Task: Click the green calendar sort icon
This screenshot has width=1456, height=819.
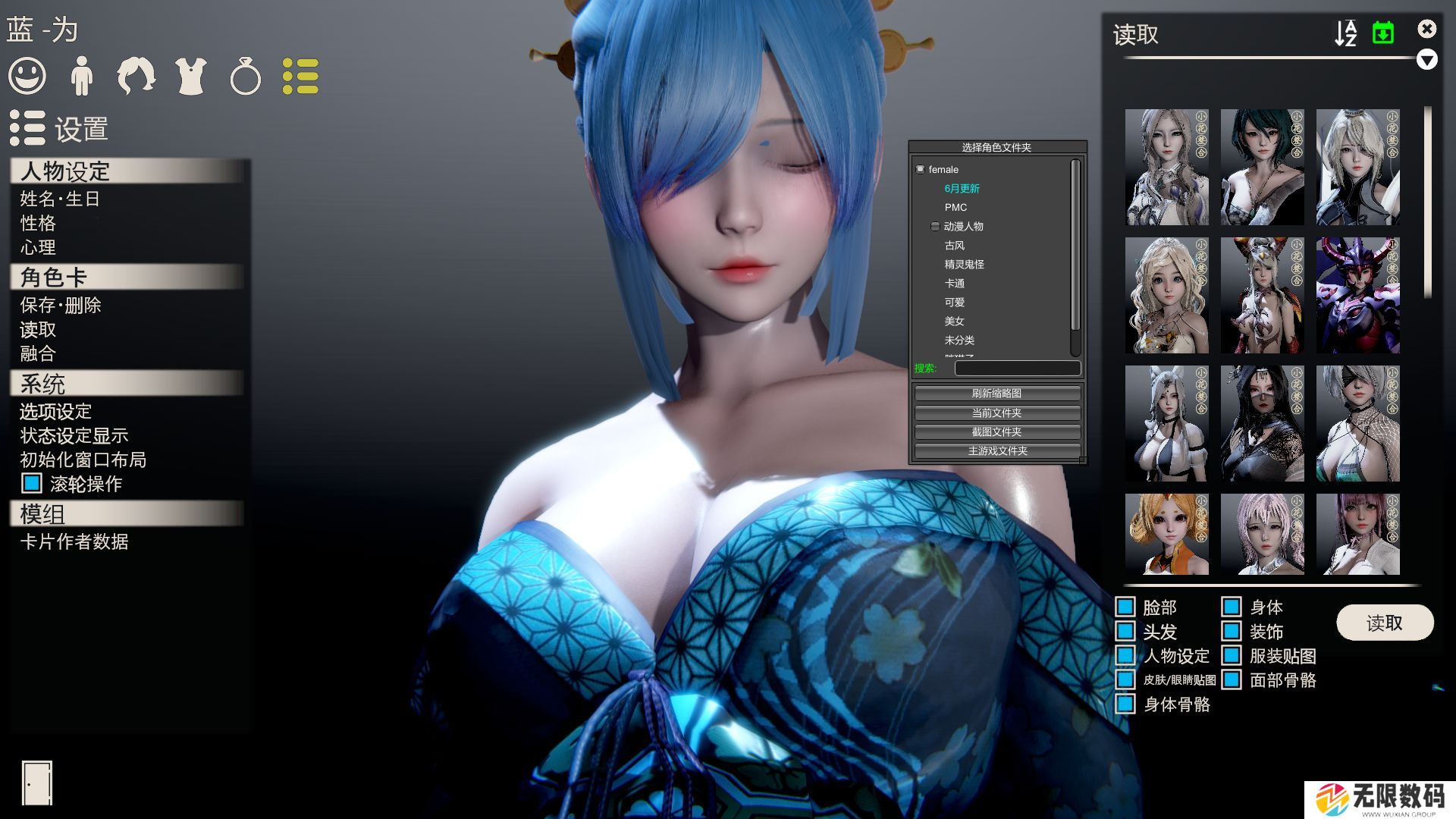Action: coord(1383,33)
